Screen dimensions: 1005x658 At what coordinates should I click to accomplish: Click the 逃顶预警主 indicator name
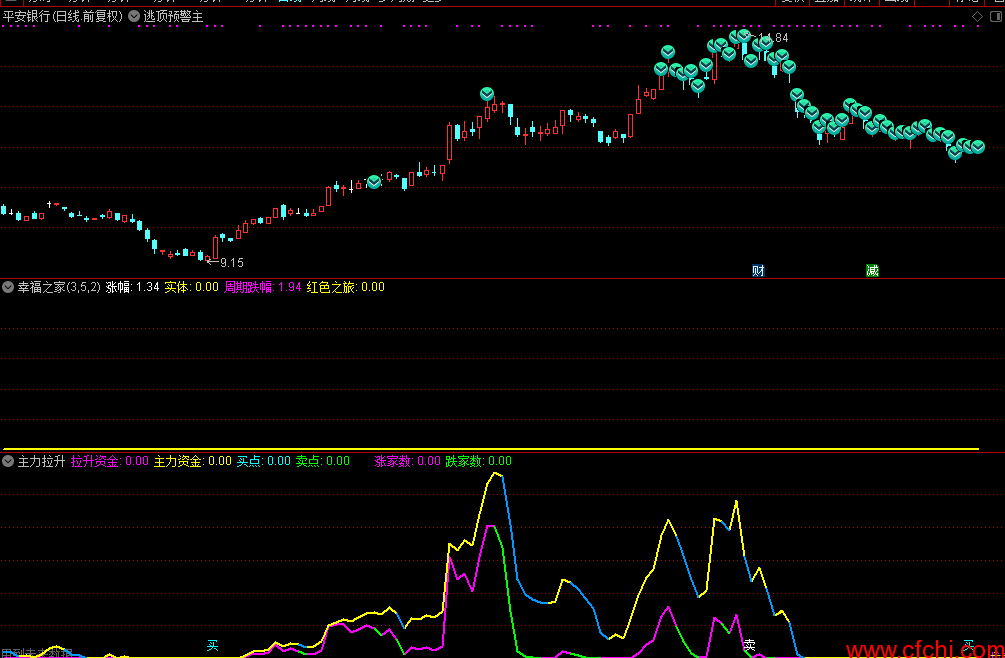click(x=173, y=16)
